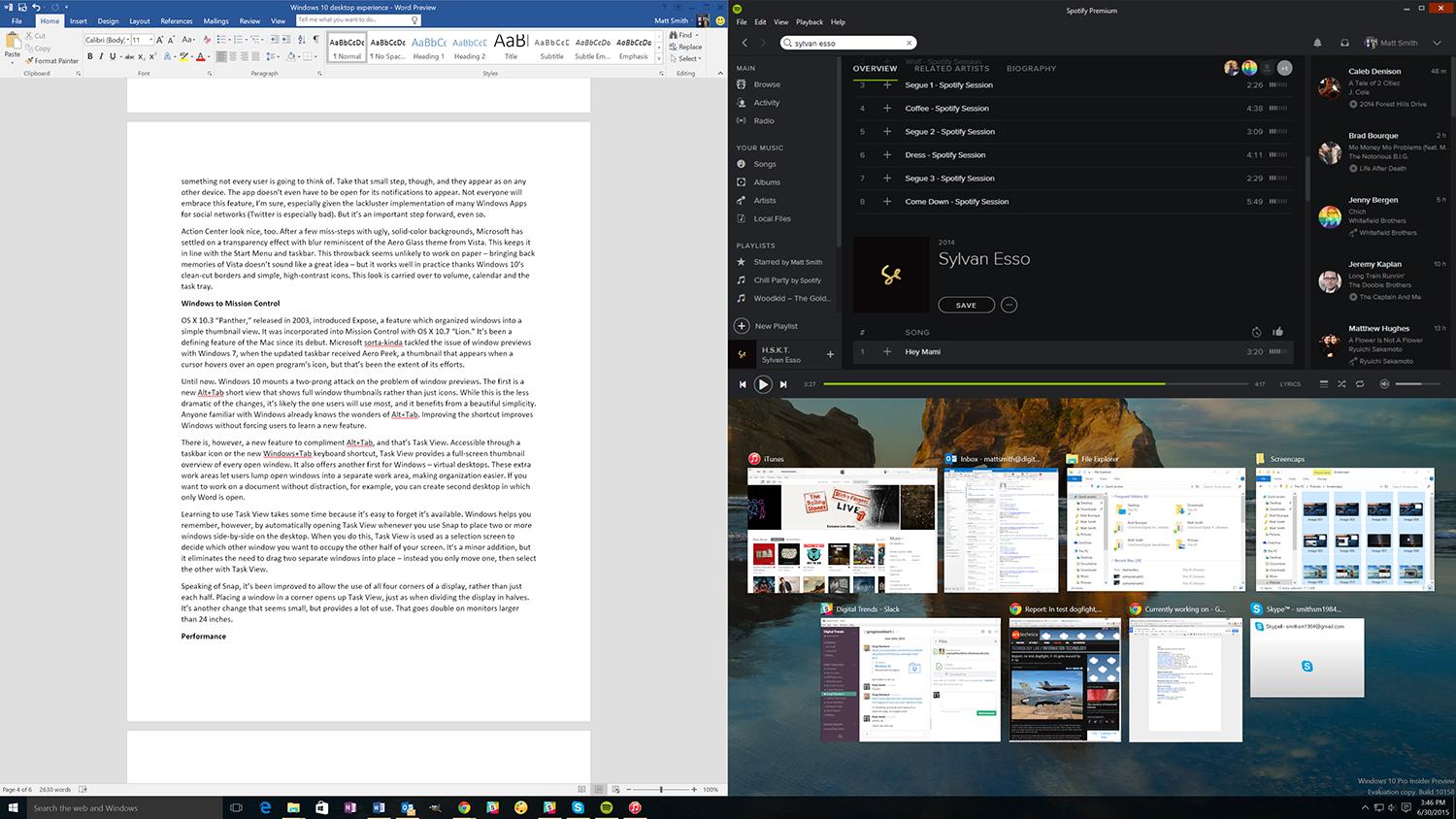Adjust the Spotify volume slider
Viewport: 1456px width, 819px height.
click(1418, 384)
